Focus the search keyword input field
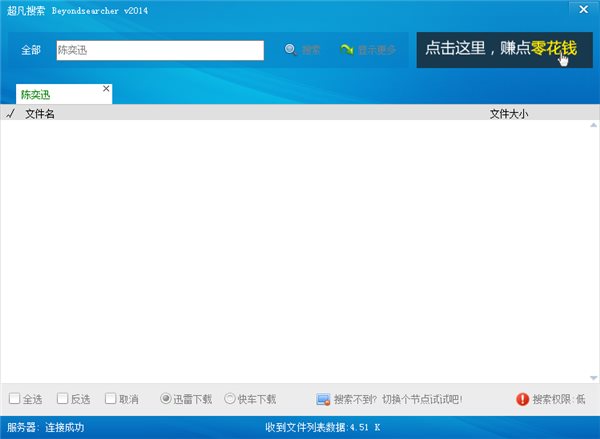 (160, 50)
